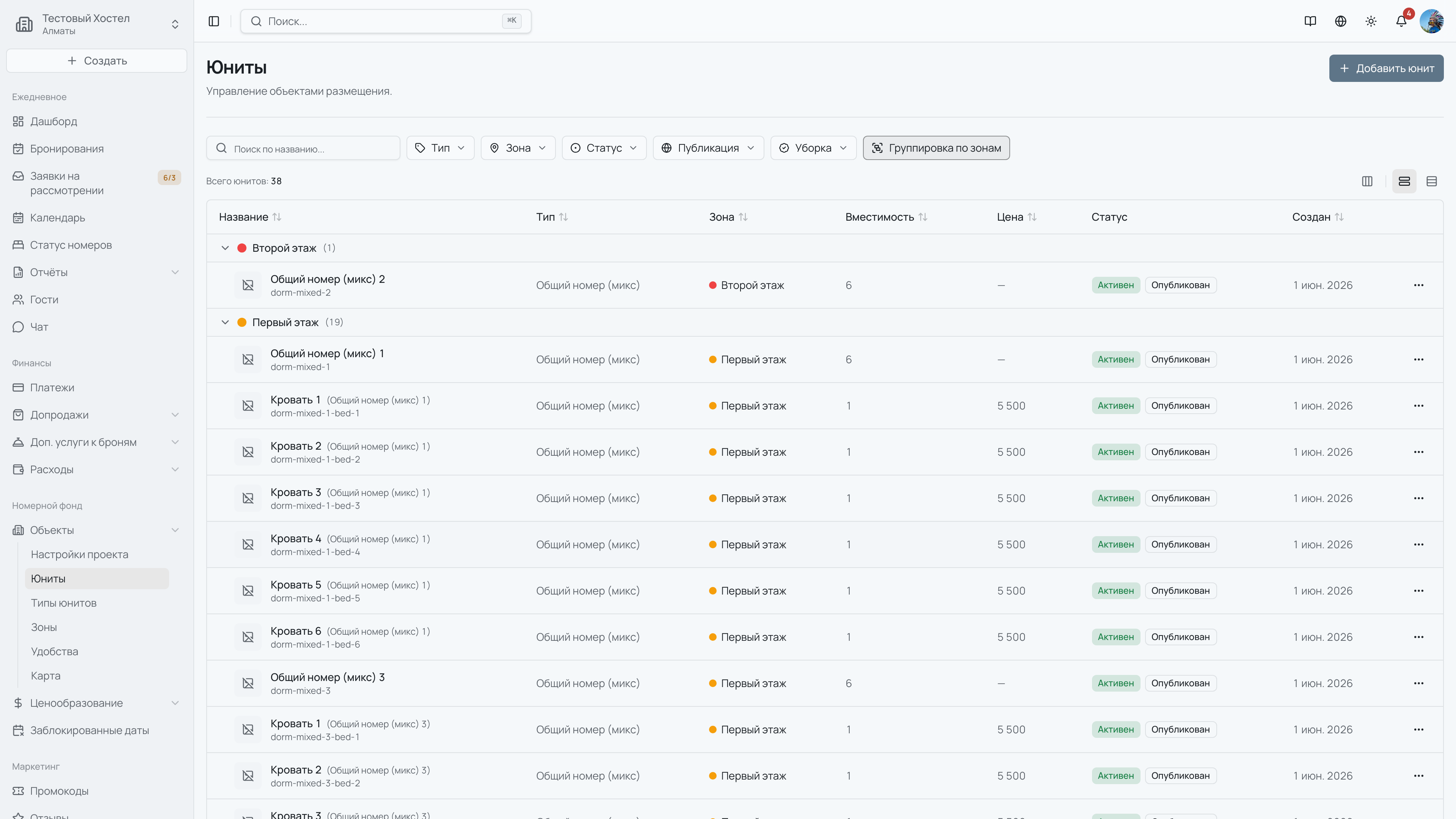Image resolution: width=1456 pixels, height=819 pixels.
Task: Collapse the Второй этаж group
Action: click(225, 248)
